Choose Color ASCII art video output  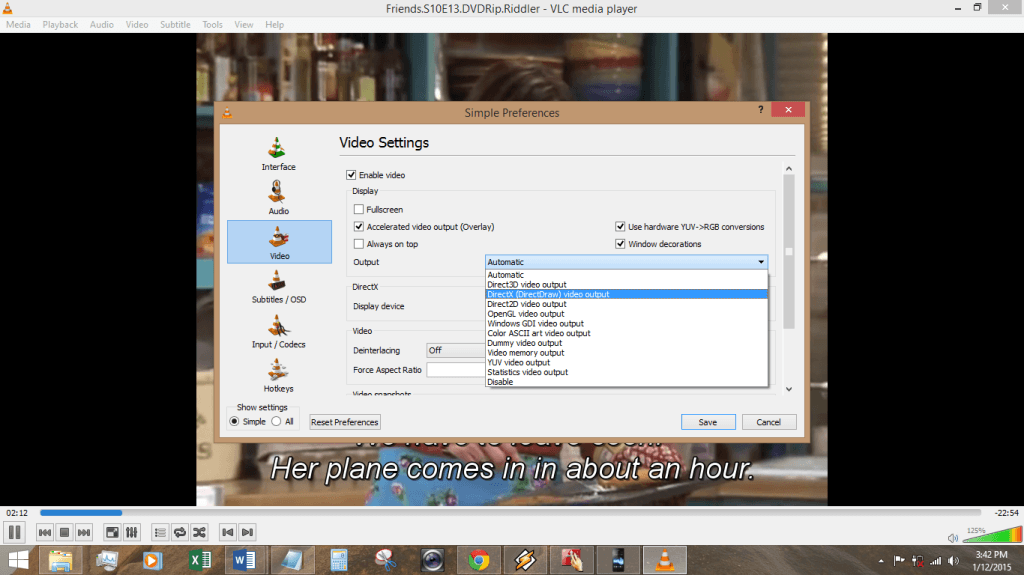[x=626, y=333]
